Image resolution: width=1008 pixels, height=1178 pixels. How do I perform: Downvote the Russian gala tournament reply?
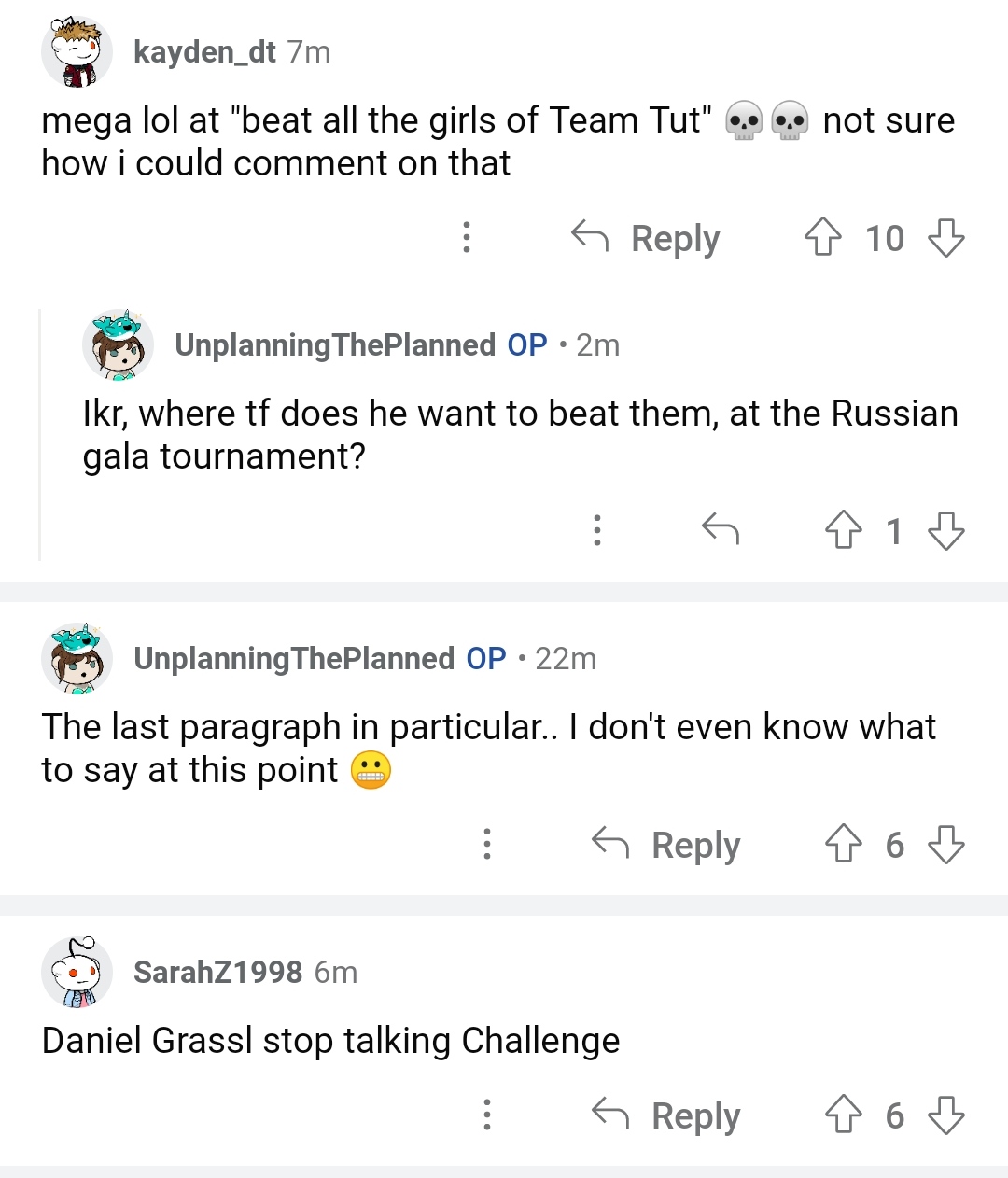945,530
